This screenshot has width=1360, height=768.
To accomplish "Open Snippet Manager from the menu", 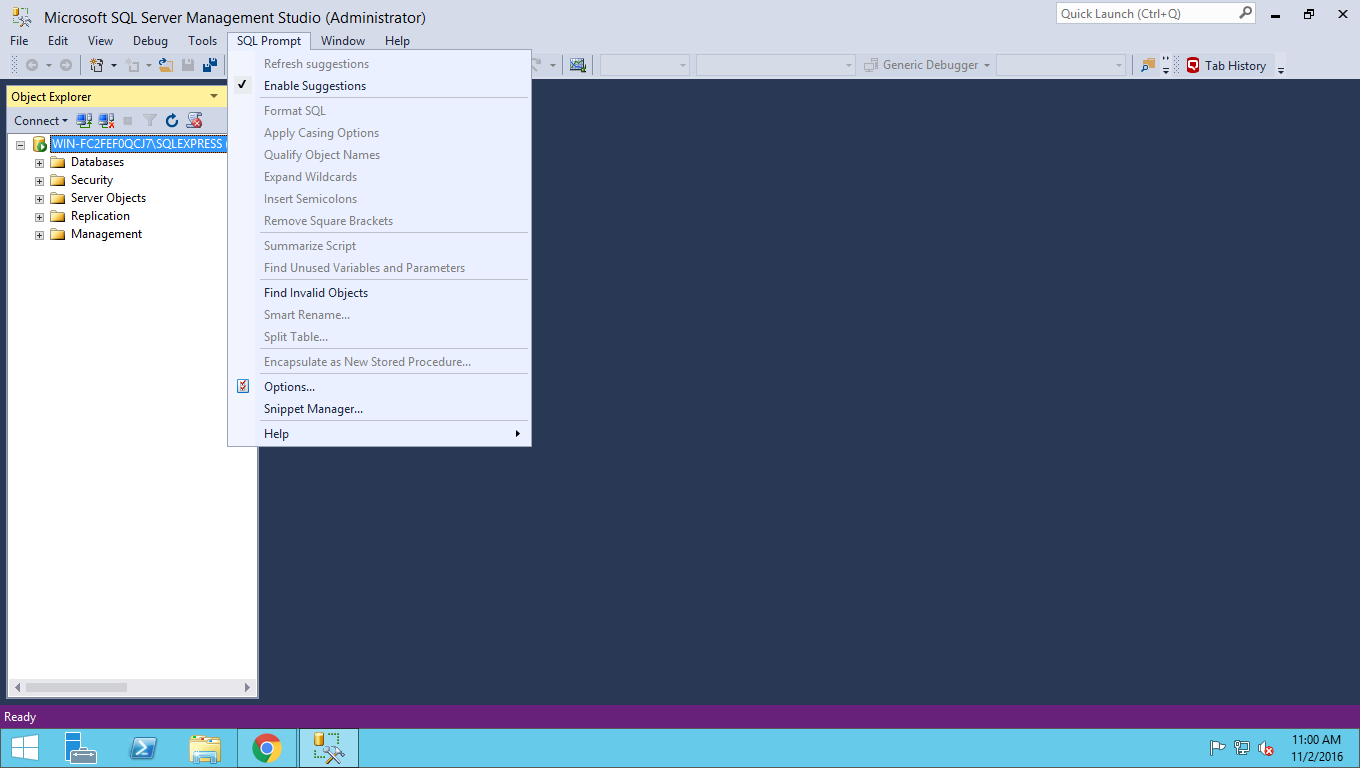I will coord(313,409).
